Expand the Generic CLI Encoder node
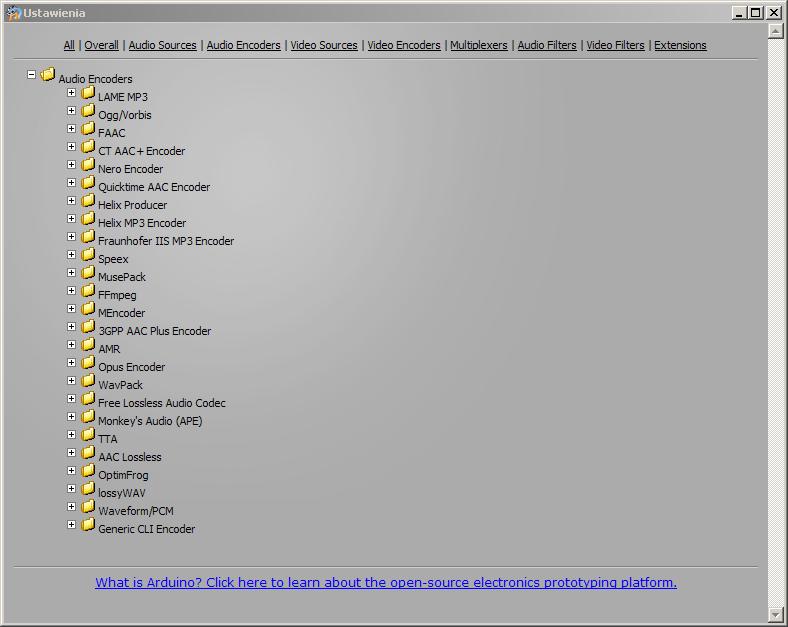Viewport: 788px width, 627px height. tap(71, 525)
